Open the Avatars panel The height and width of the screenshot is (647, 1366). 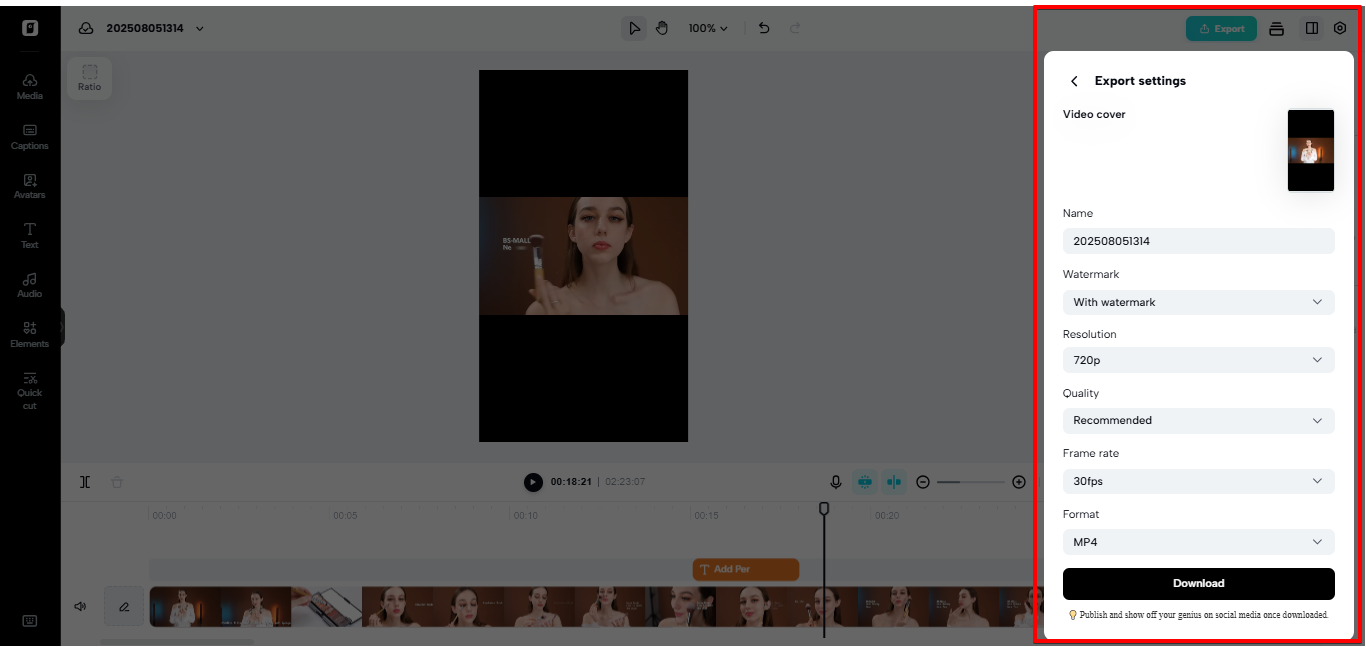(x=29, y=186)
